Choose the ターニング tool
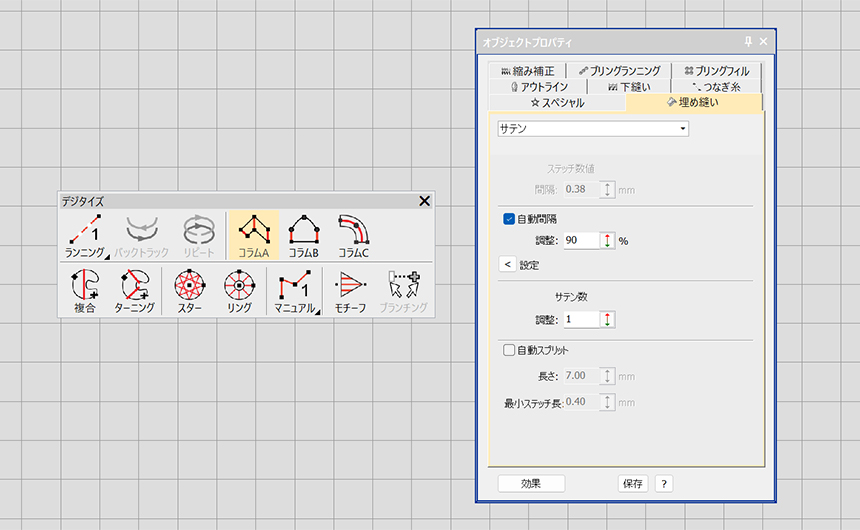Image resolution: width=860 pixels, height=530 pixels. click(x=135, y=291)
